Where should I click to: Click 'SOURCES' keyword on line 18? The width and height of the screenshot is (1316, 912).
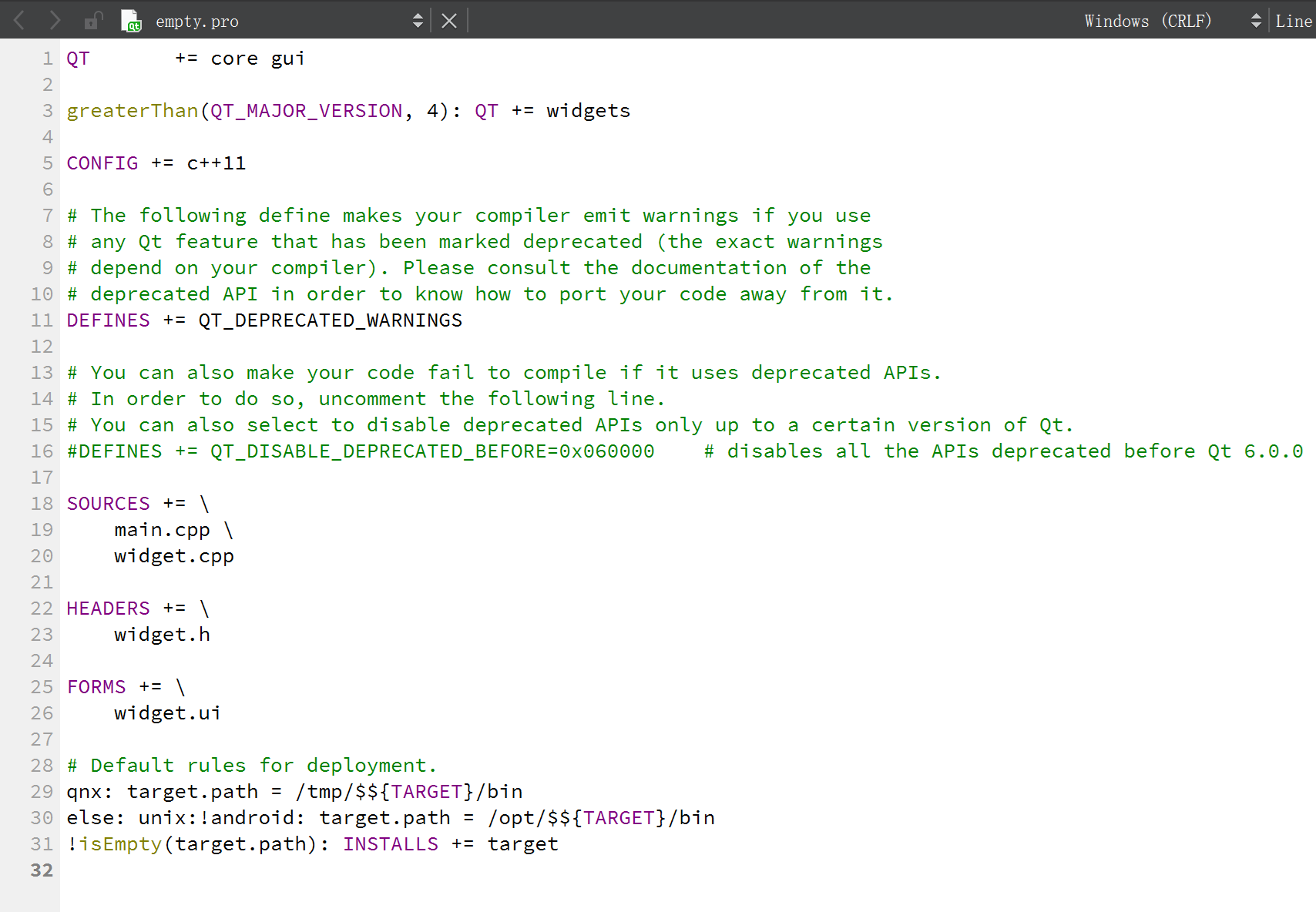click(109, 504)
